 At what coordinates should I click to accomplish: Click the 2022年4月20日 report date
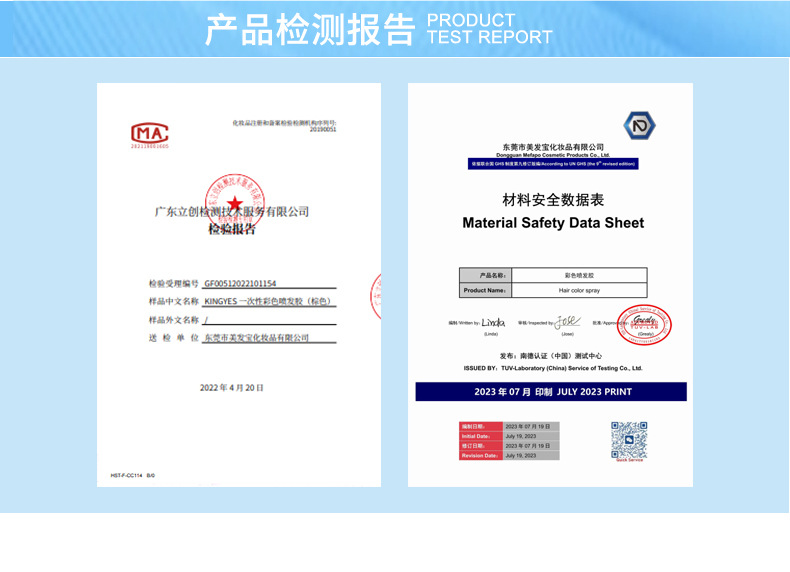[x=232, y=388]
